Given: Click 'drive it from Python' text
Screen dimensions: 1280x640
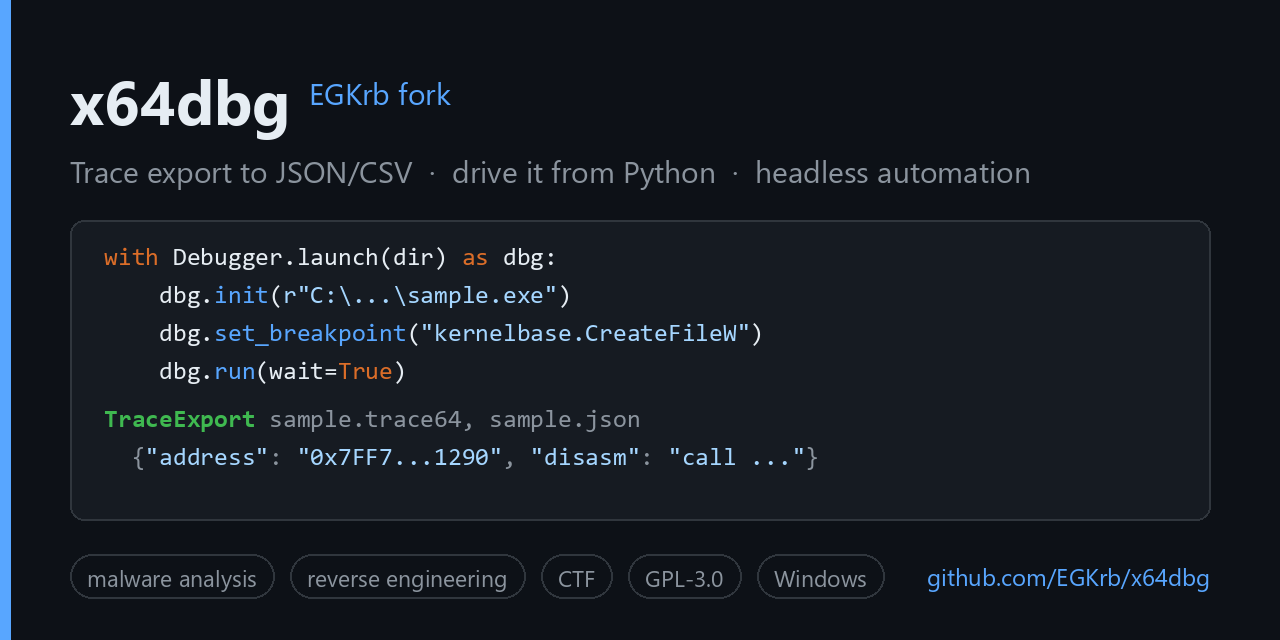Looking at the screenshot, I should tap(584, 173).
